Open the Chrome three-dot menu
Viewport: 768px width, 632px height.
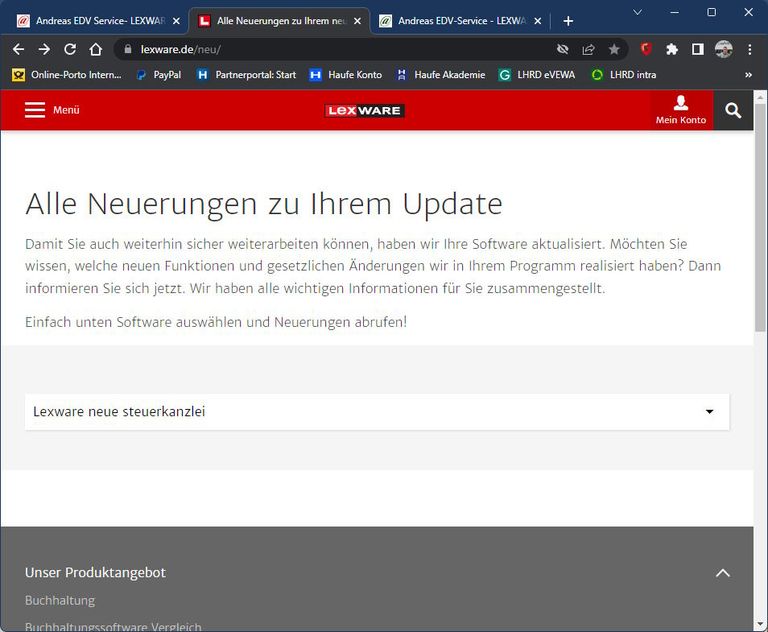click(749, 49)
